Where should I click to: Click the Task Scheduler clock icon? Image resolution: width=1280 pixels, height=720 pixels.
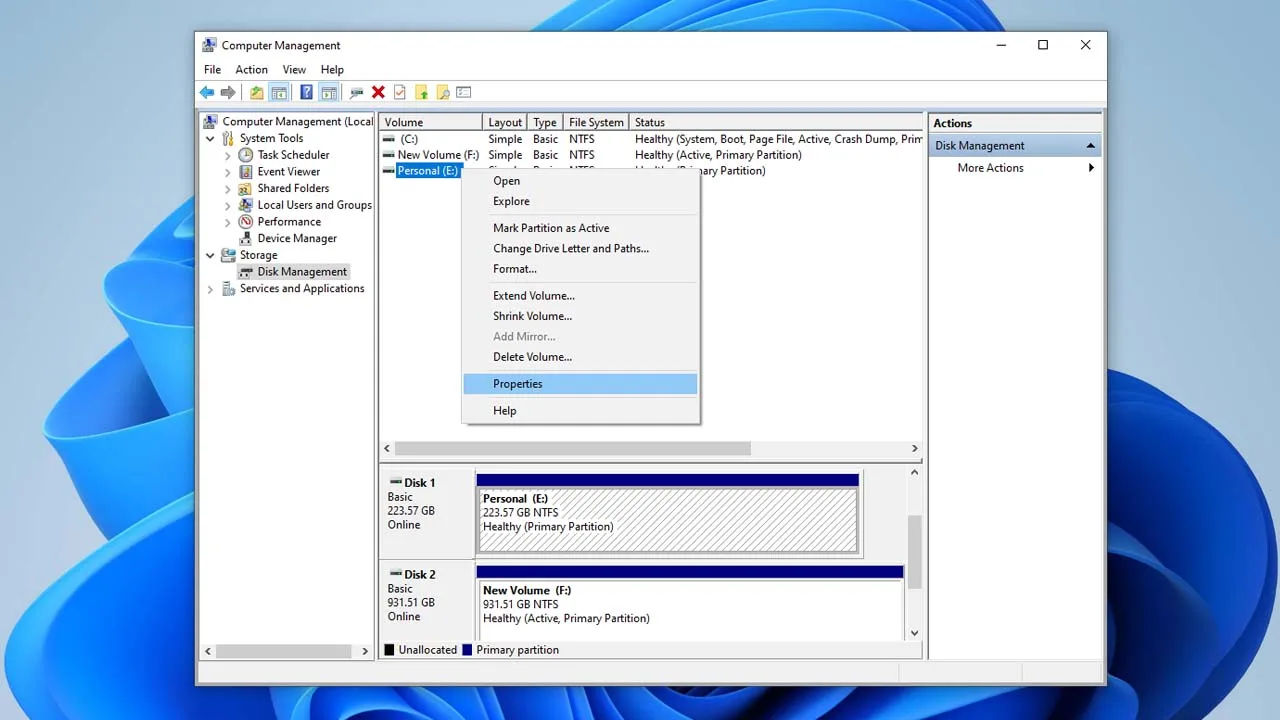(x=246, y=155)
